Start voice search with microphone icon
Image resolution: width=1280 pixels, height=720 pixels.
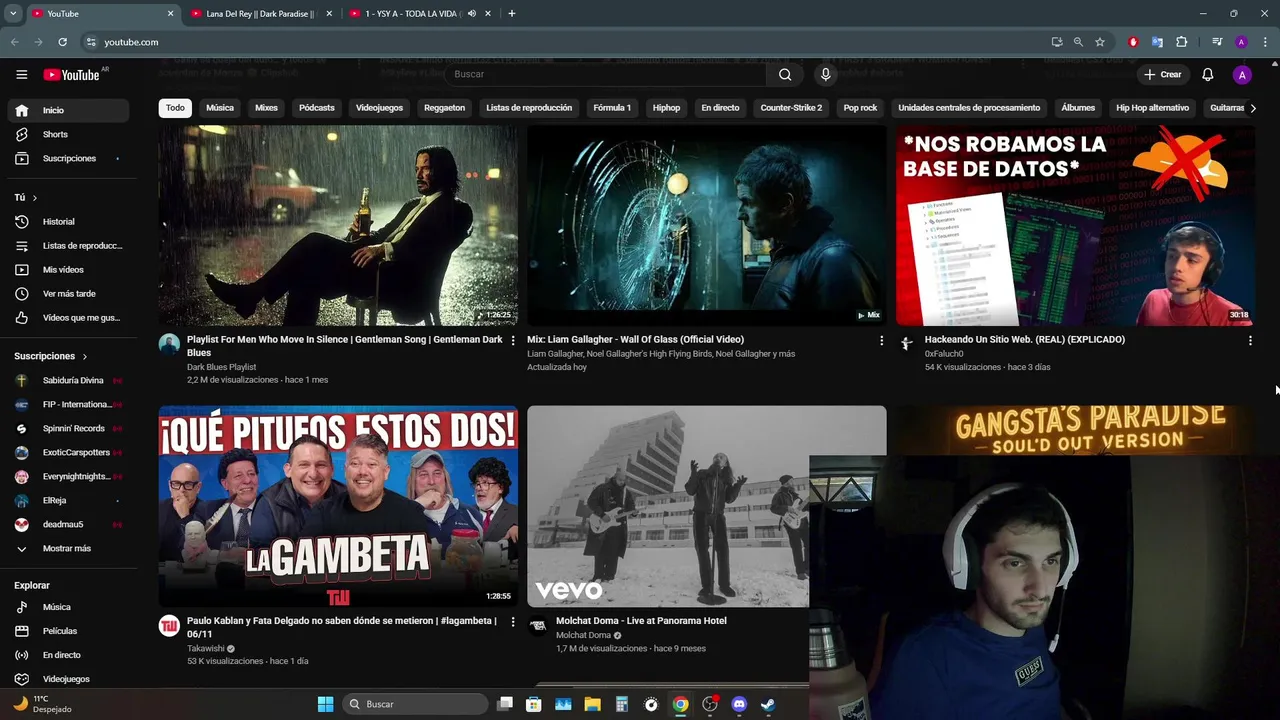tap(826, 74)
